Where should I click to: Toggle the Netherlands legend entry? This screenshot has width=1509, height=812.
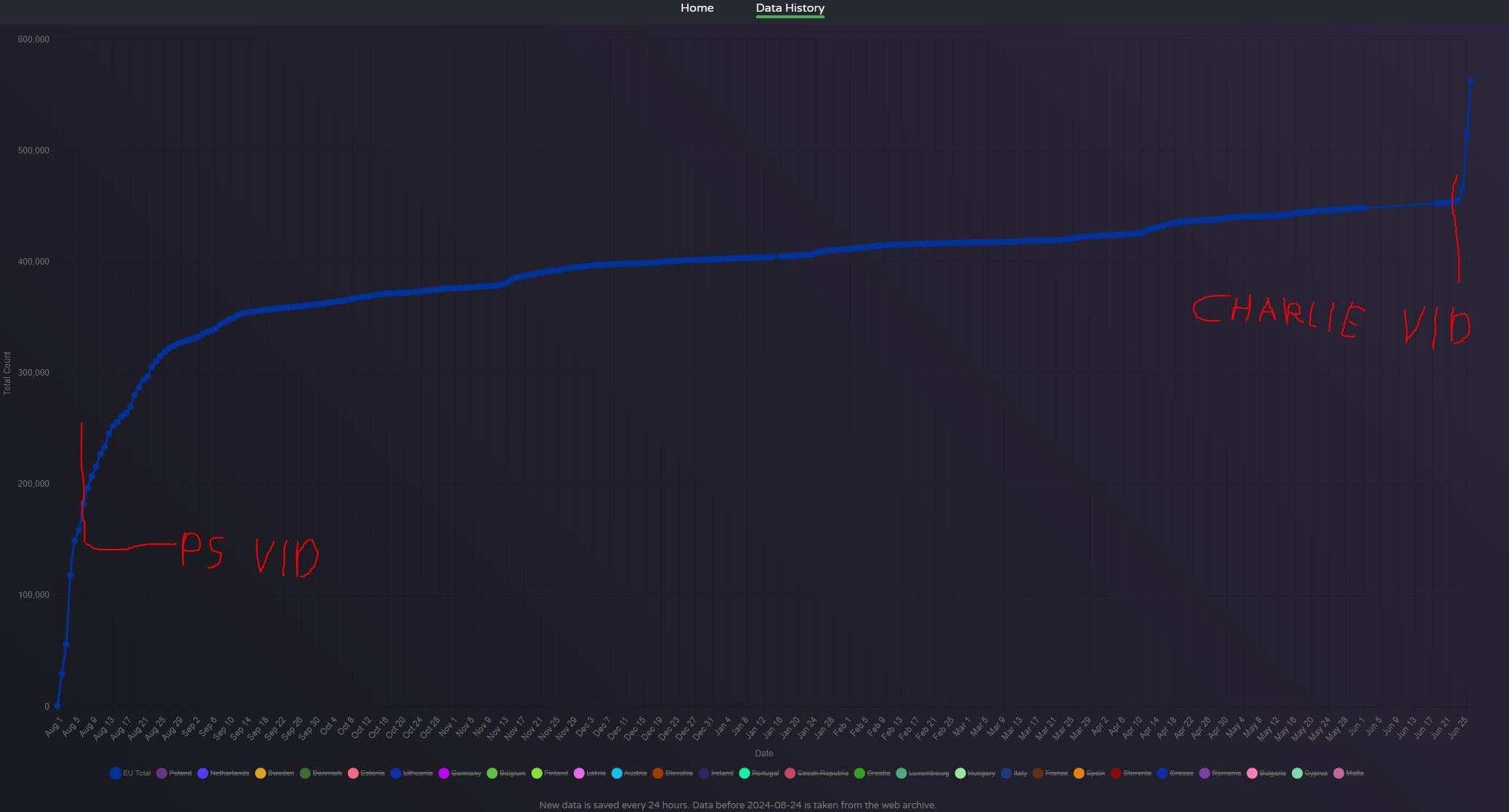point(224,773)
